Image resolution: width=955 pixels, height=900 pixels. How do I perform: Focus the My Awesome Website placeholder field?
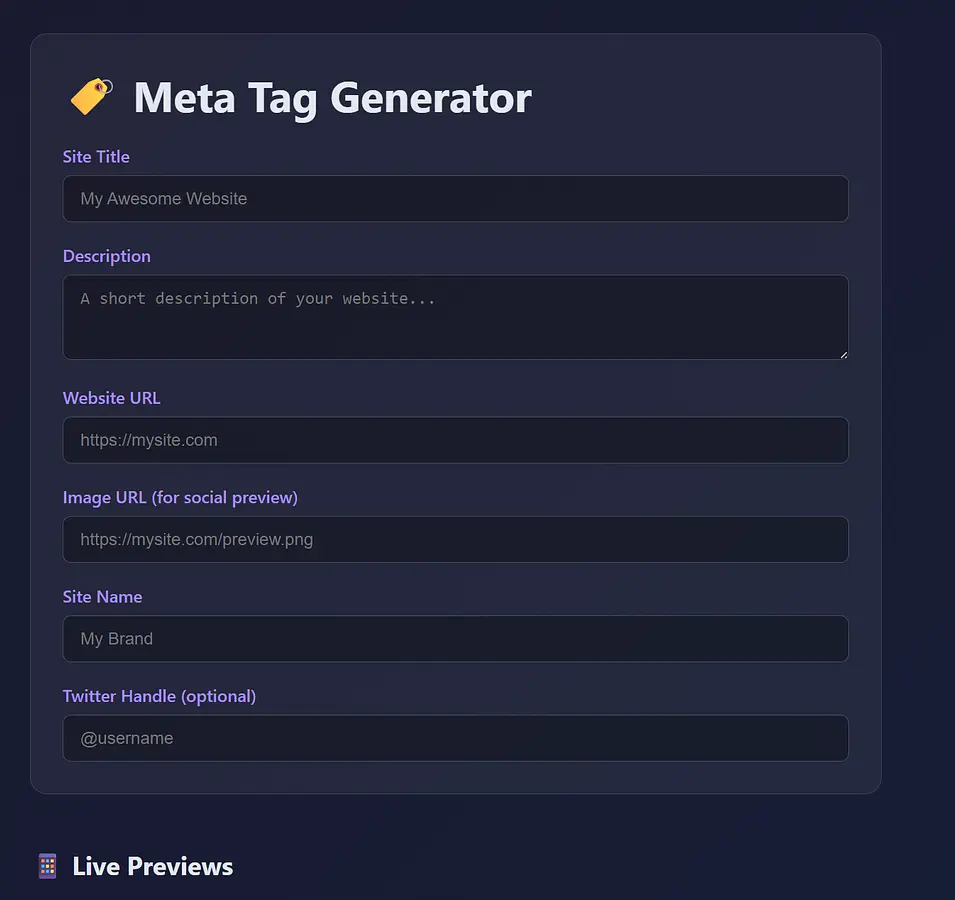[x=455, y=198]
